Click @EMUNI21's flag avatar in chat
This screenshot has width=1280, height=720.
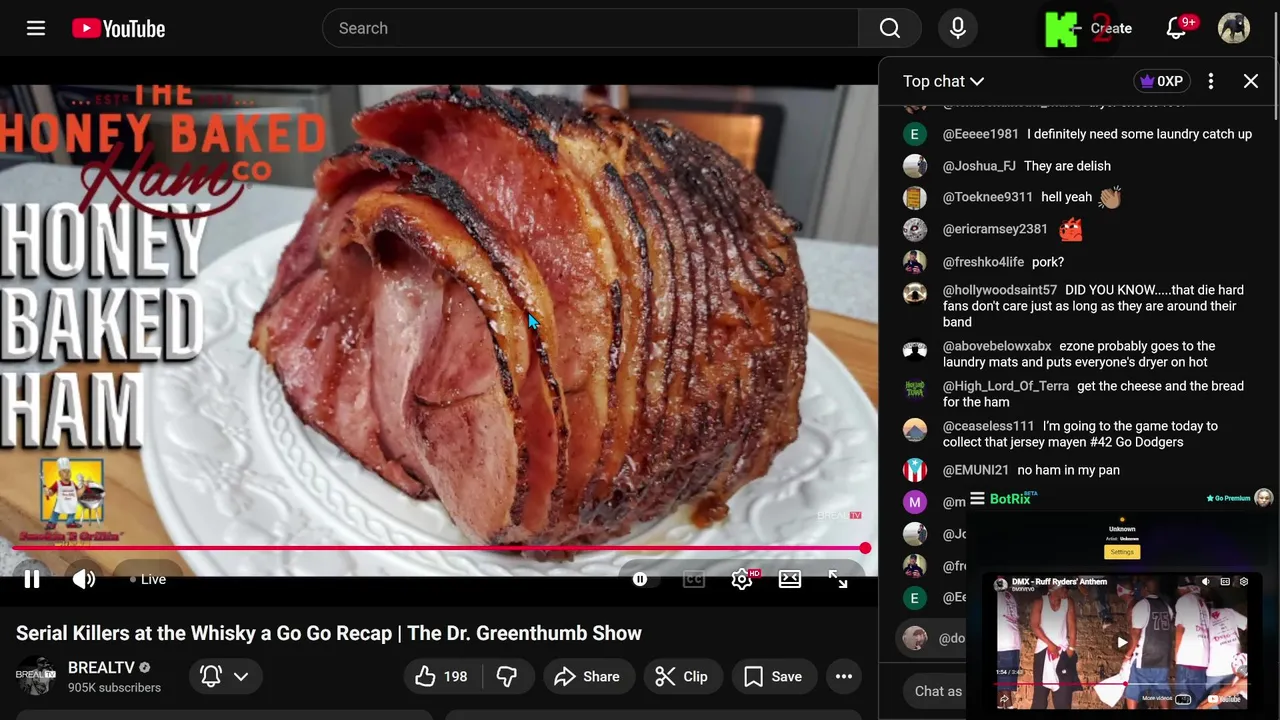coord(915,470)
